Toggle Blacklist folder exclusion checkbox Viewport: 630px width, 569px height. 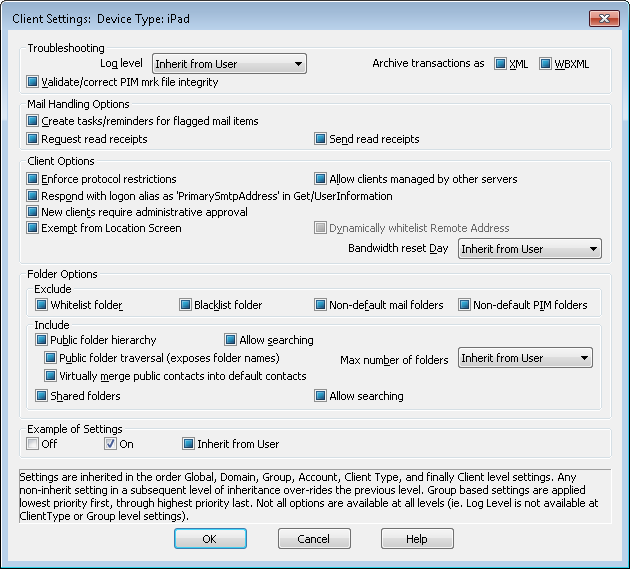tap(185, 305)
